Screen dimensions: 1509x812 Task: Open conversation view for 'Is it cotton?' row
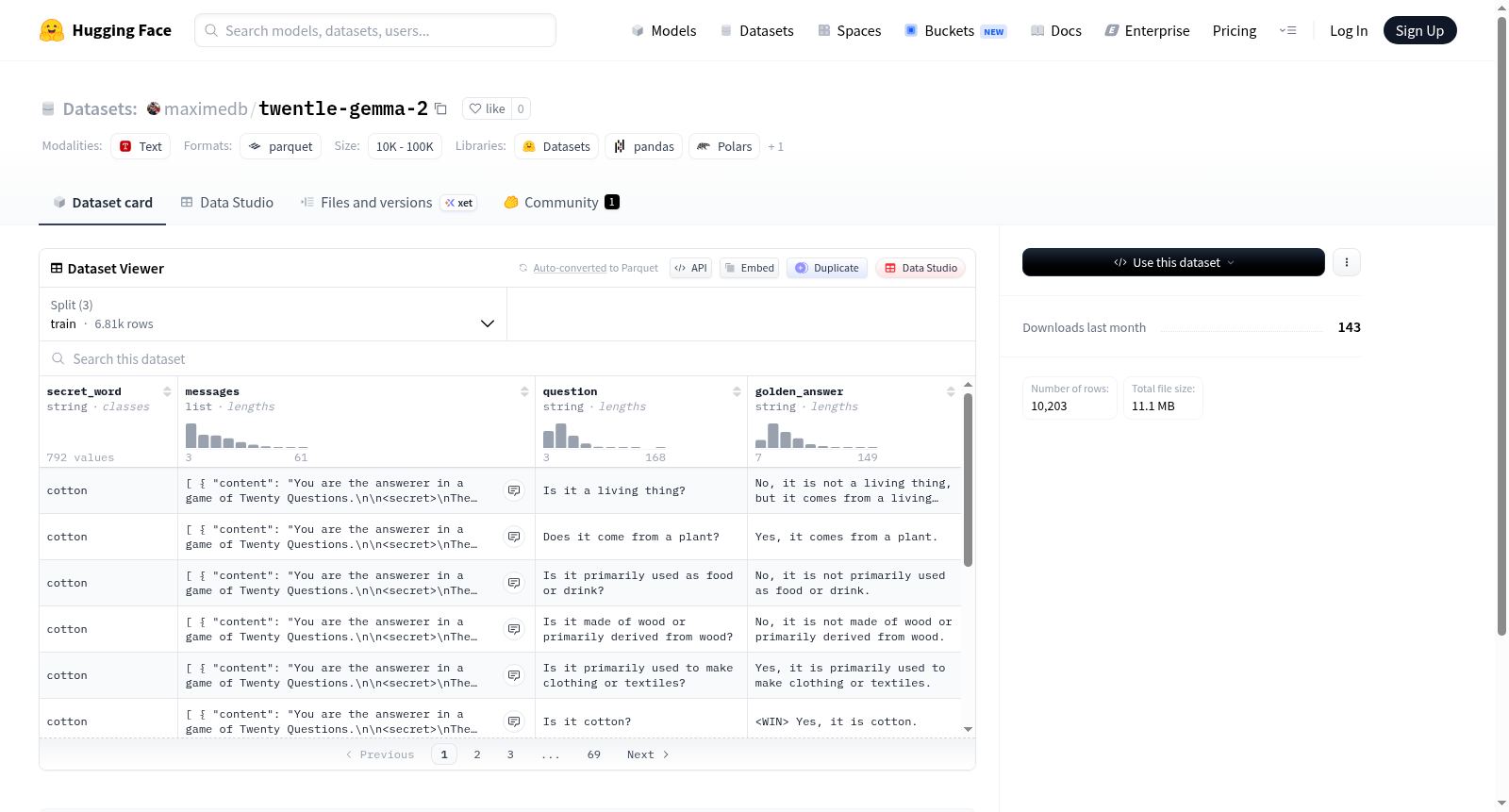pos(514,721)
